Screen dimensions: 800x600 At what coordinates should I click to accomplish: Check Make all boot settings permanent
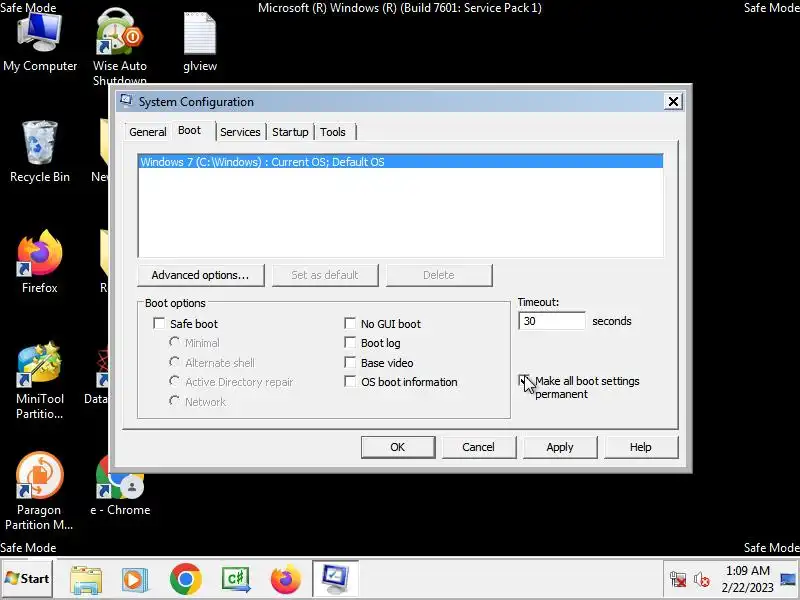pyautogui.click(x=523, y=381)
